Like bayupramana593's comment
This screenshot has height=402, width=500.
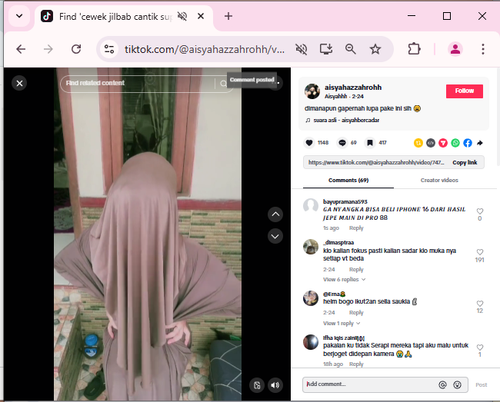[x=480, y=211]
